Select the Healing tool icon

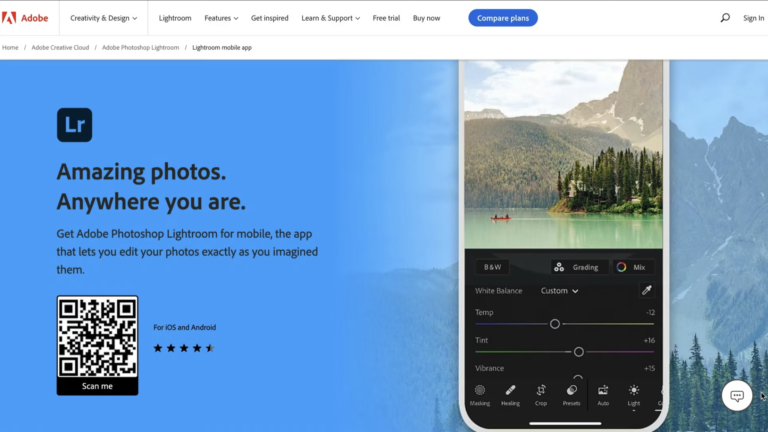tap(510, 390)
